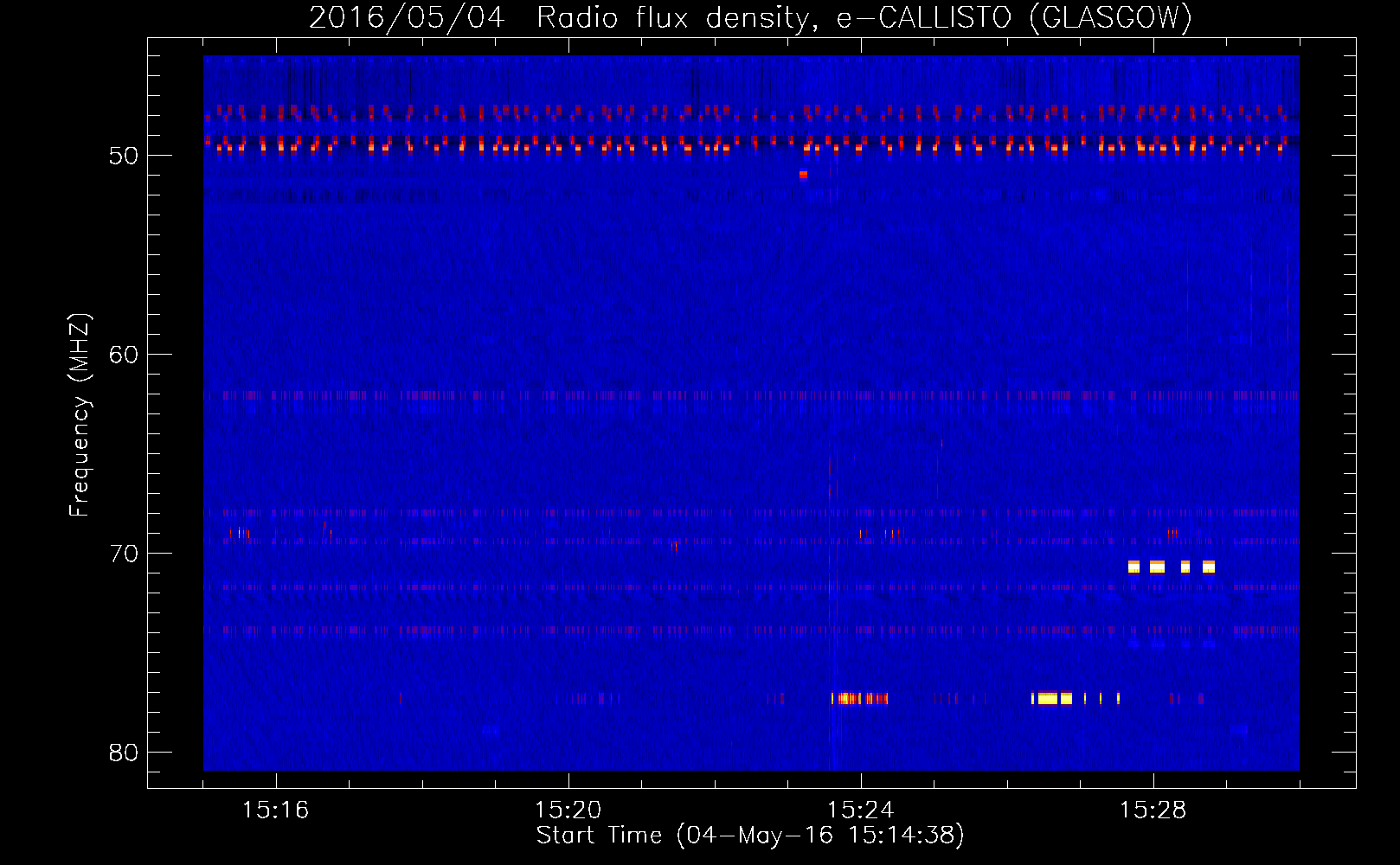
Task: Click the isolated red burst just below 50 MHz
Action: [x=803, y=175]
